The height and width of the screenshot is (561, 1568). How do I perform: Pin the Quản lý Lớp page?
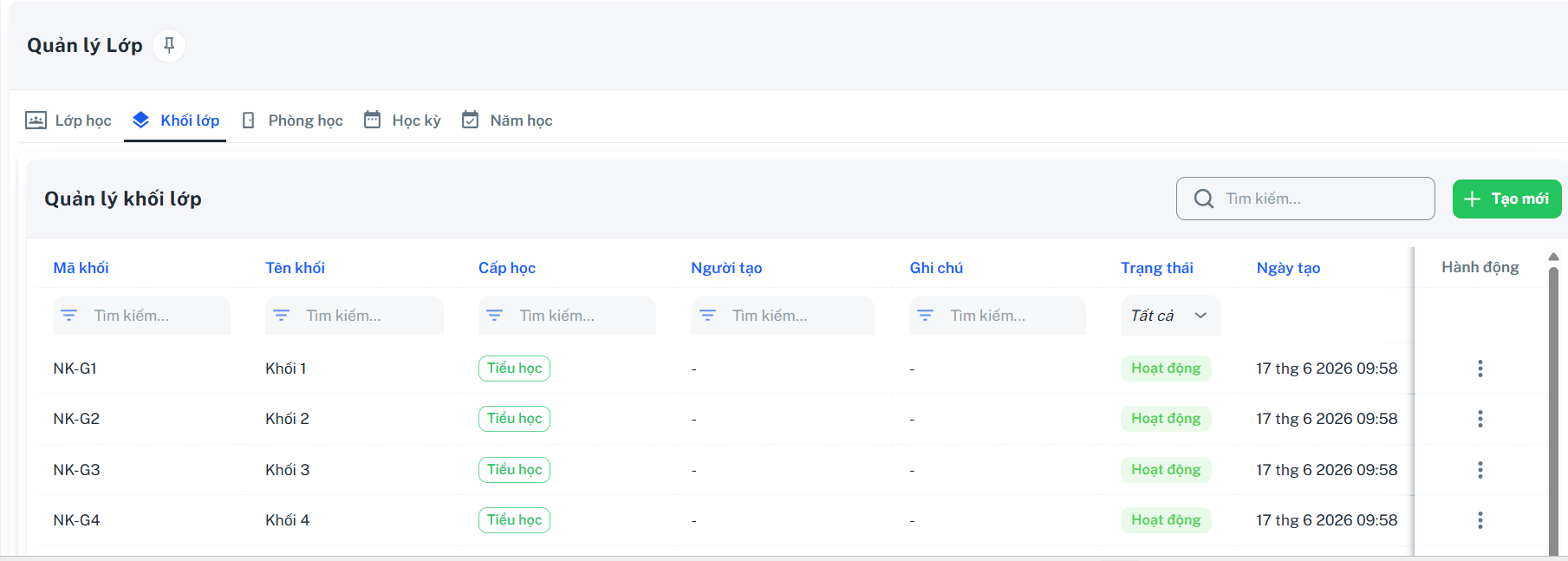[x=169, y=45]
